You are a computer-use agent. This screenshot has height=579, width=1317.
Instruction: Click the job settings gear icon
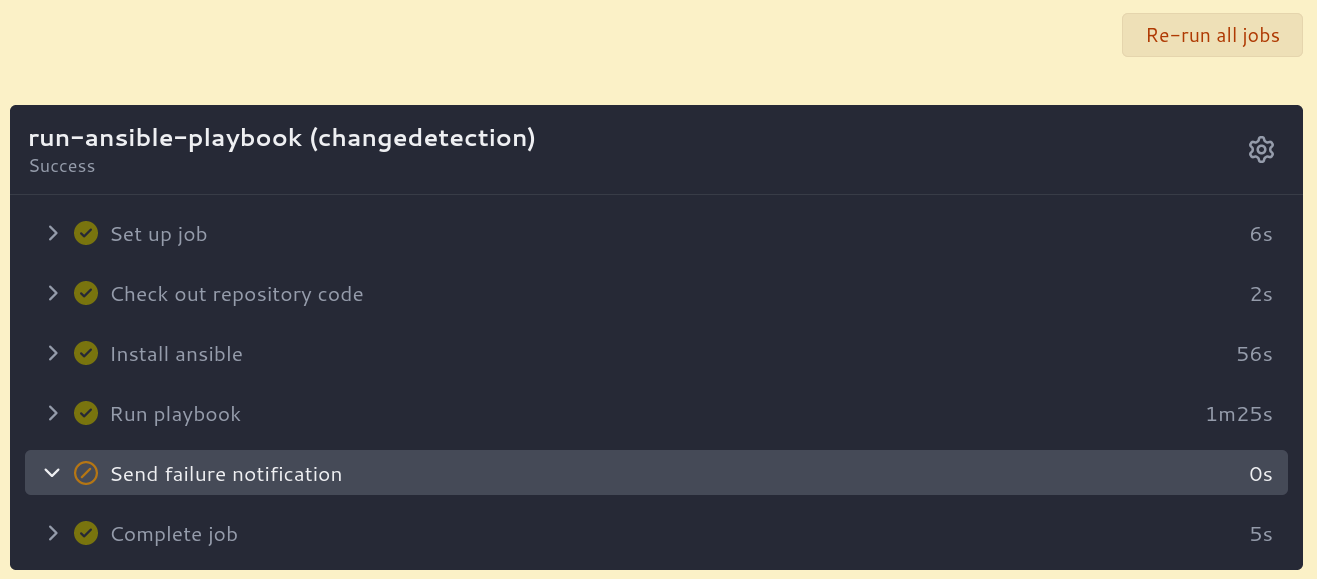1261,150
